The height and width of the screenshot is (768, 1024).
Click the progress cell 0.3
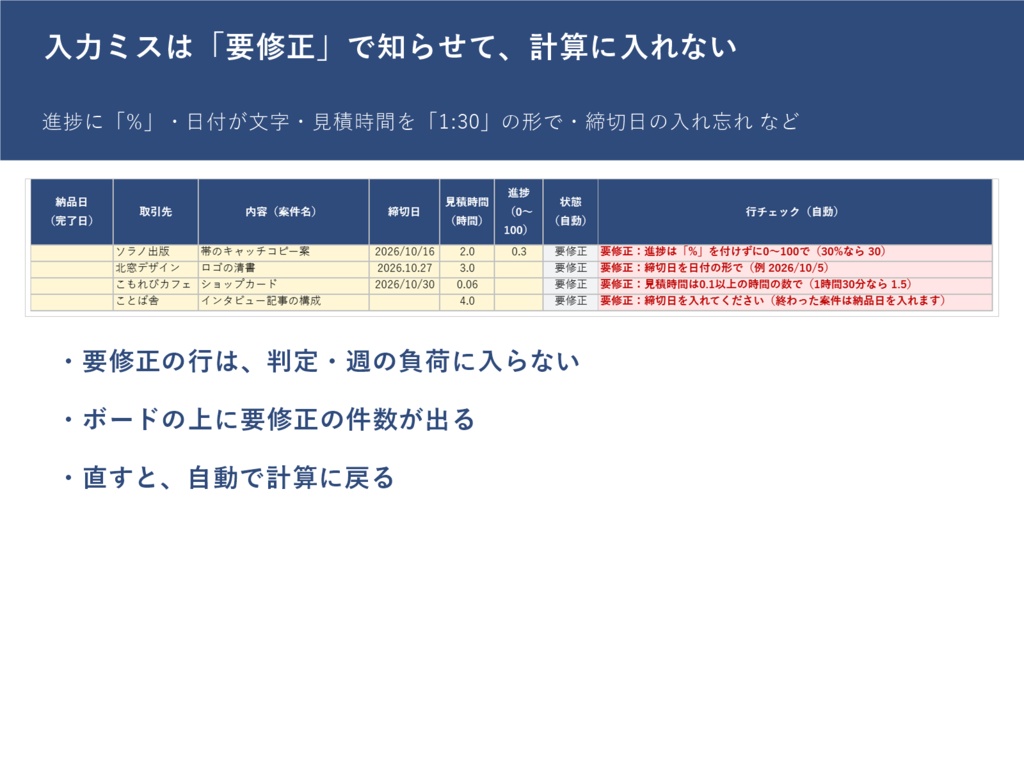[x=519, y=252]
